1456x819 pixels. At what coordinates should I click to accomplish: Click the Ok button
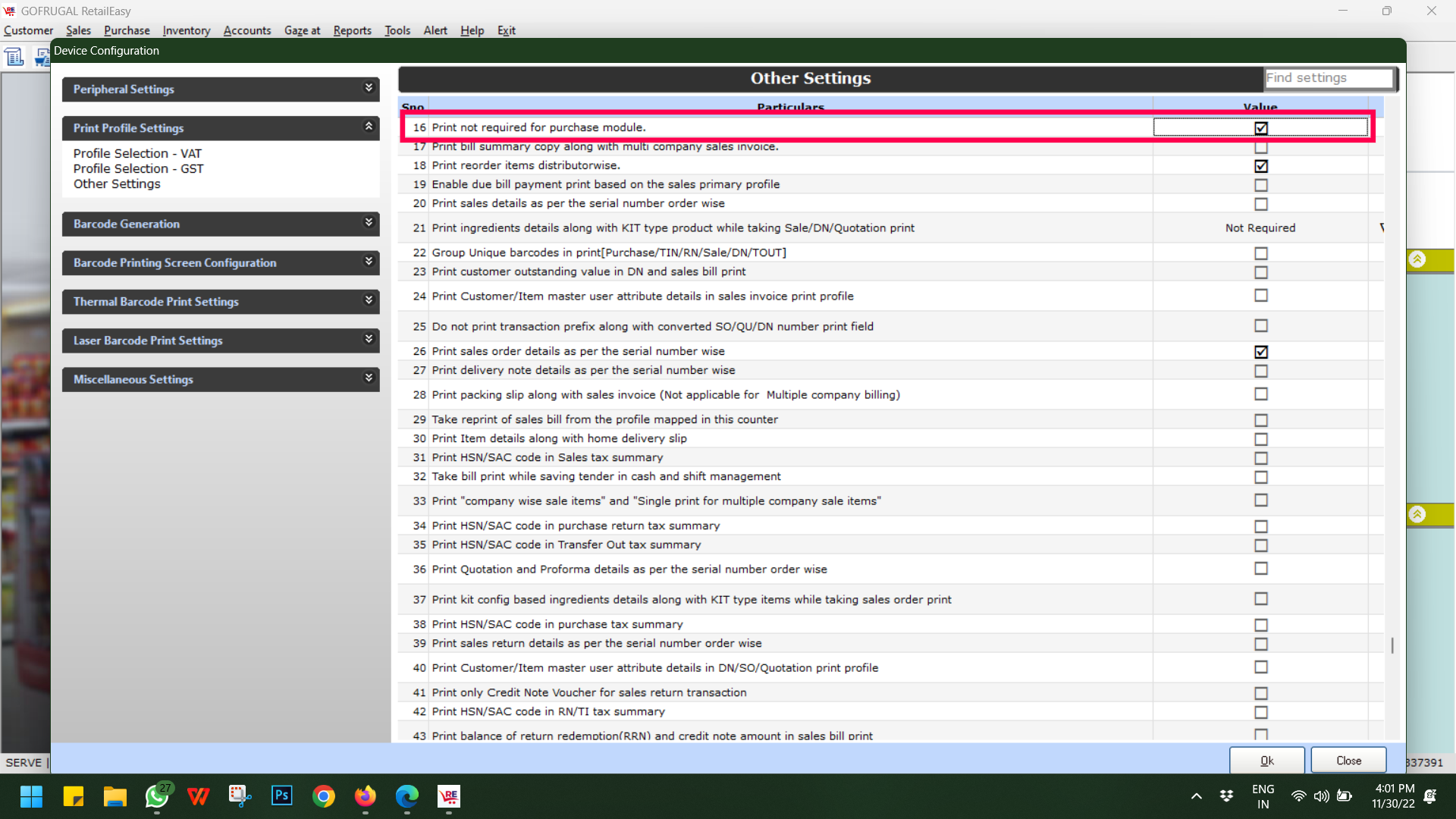point(1266,761)
